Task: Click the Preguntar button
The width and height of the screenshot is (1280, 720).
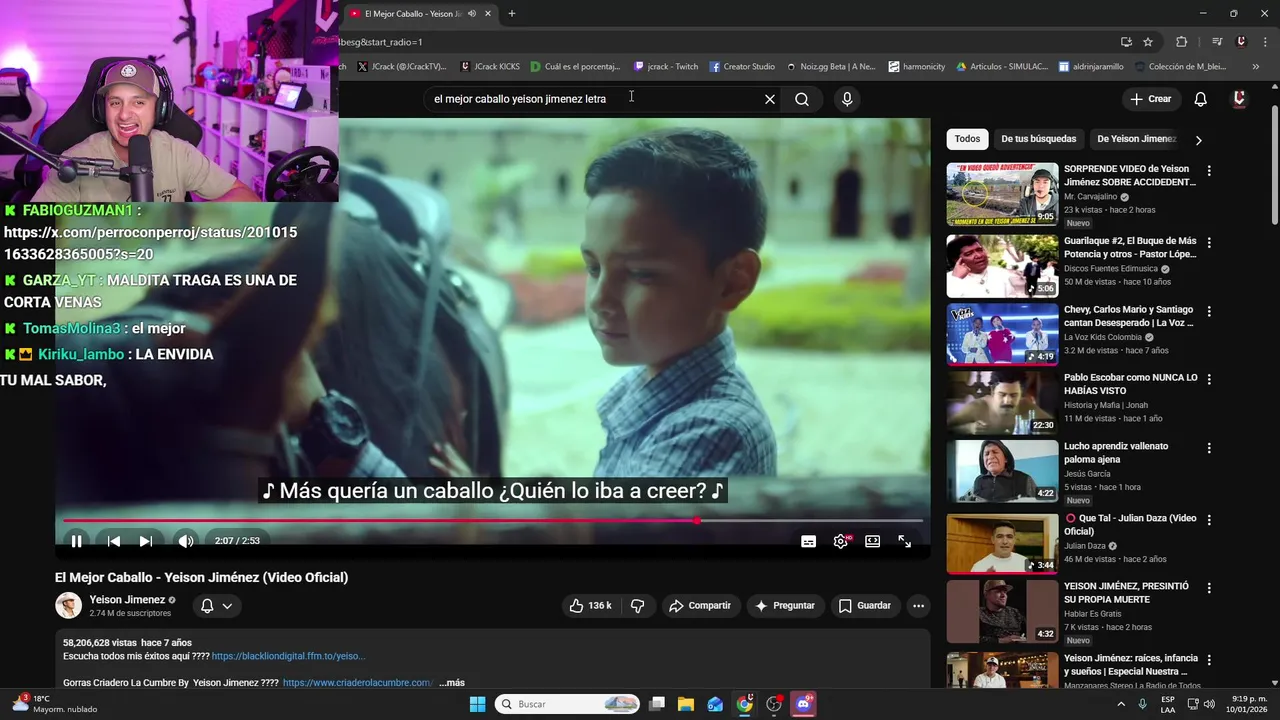Action: [x=785, y=606]
